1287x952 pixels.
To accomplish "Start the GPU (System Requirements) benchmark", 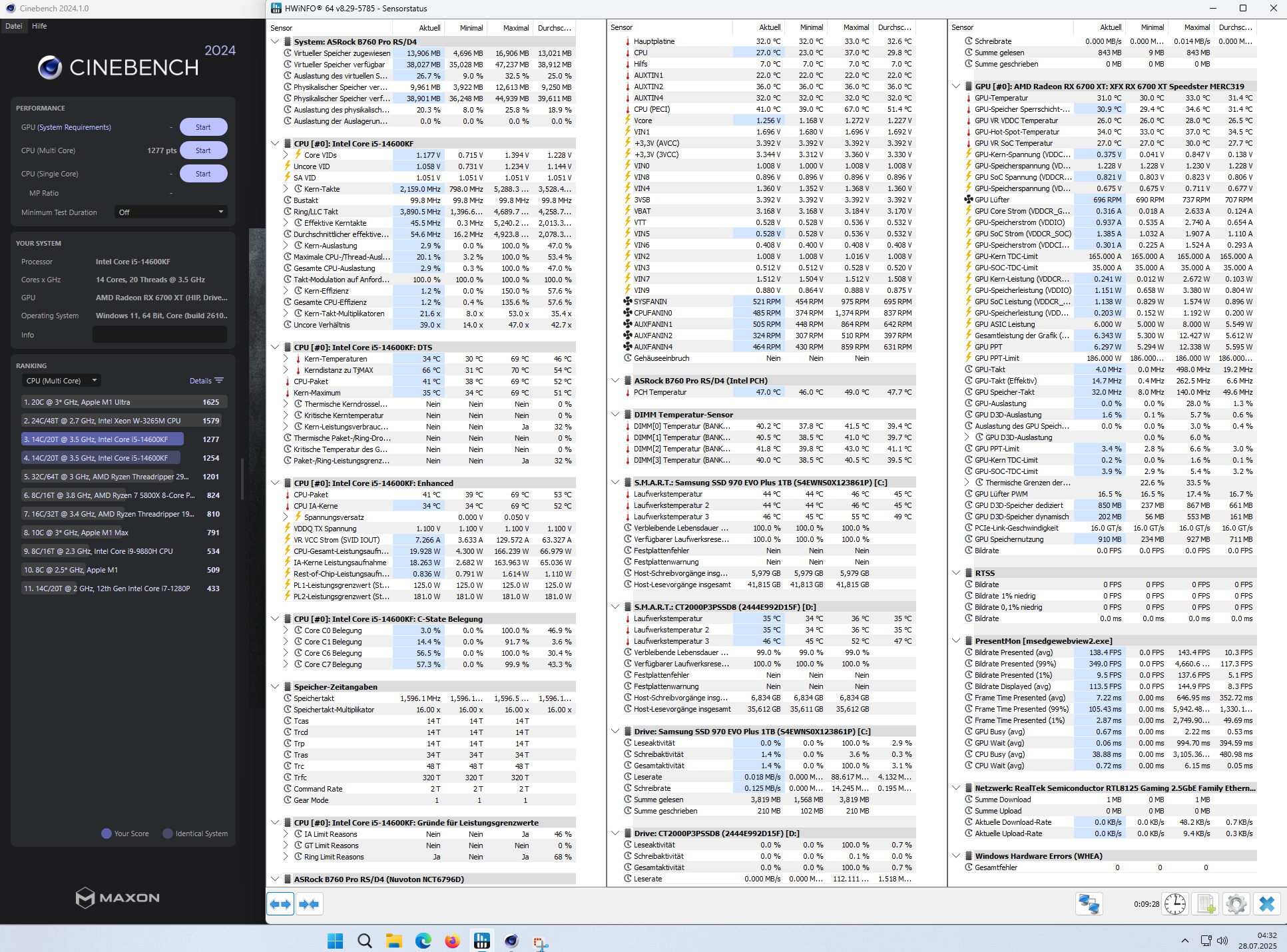I will pyautogui.click(x=203, y=127).
